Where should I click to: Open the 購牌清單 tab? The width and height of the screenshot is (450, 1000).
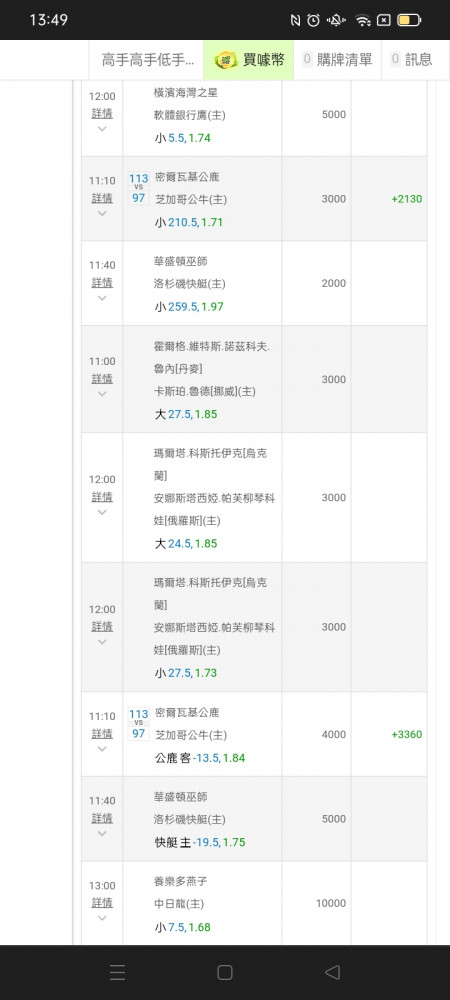(x=337, y=60)
